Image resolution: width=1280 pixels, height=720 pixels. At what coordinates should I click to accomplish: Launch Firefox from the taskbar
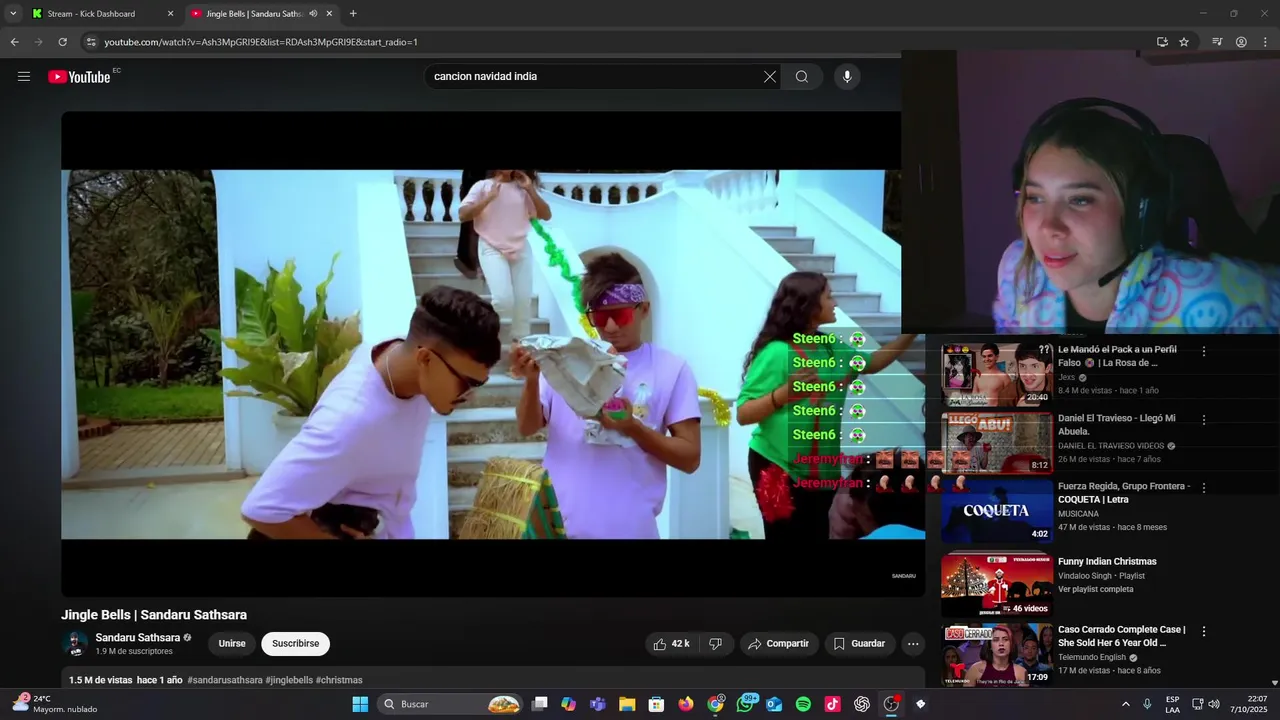coord(686,704)
